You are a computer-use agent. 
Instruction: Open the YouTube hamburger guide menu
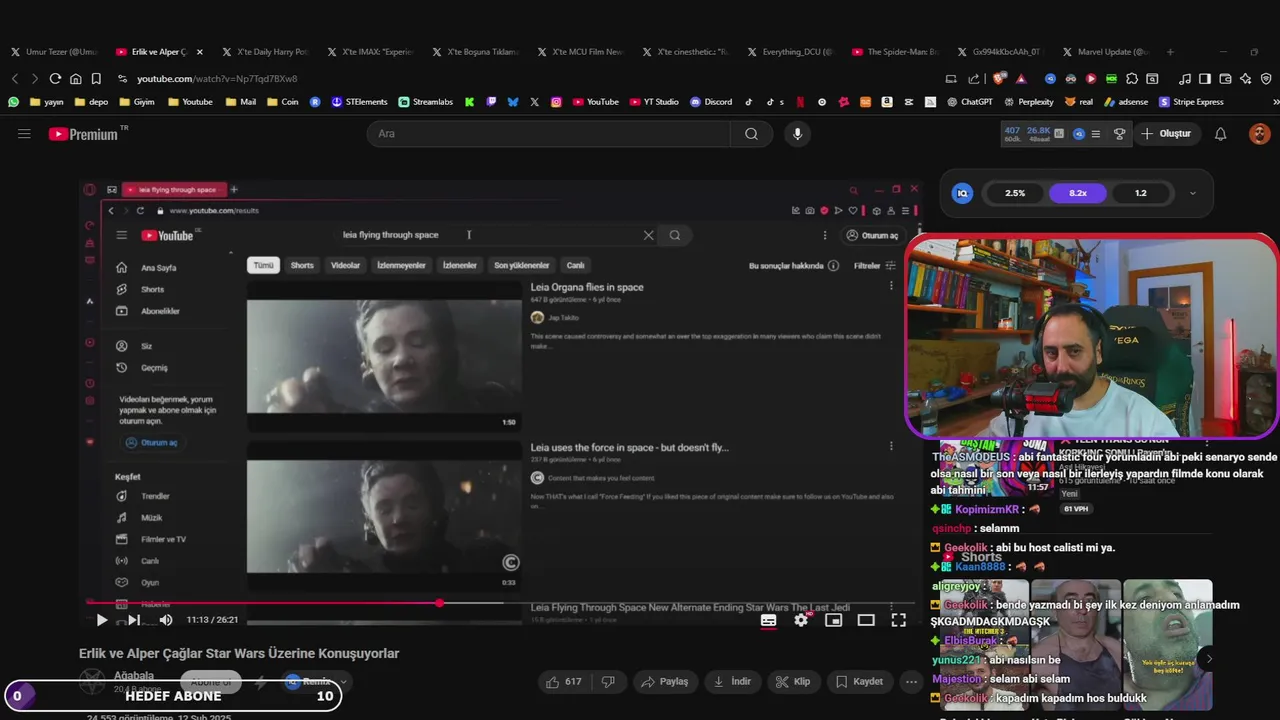(x=24, y=133)
